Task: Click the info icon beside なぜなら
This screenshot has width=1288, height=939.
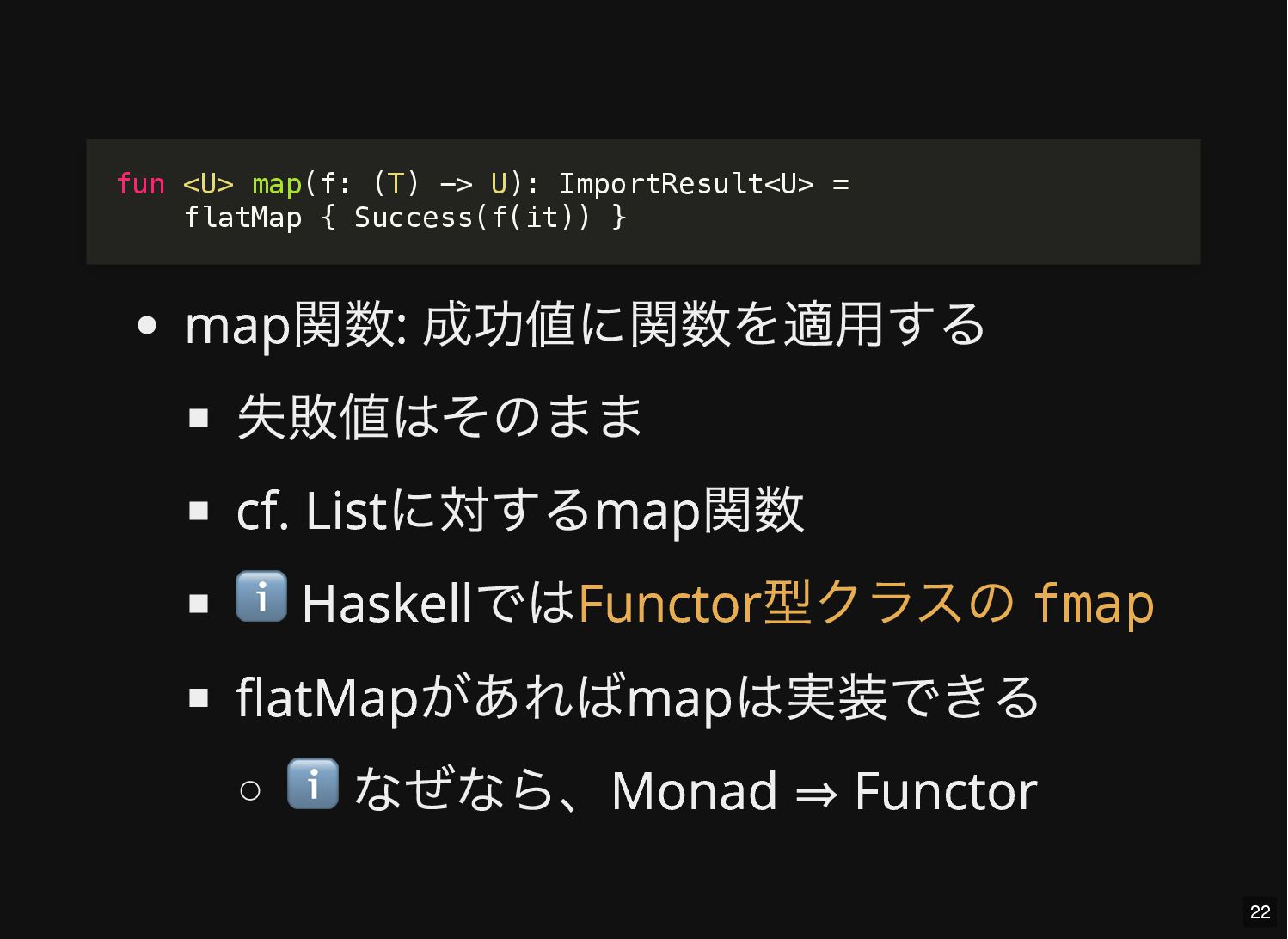Action: [312, 783]
